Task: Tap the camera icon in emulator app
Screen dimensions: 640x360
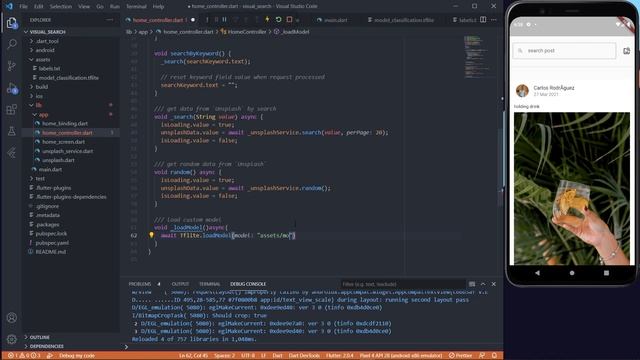Action: pyautogui.click(x=627, y=51)
